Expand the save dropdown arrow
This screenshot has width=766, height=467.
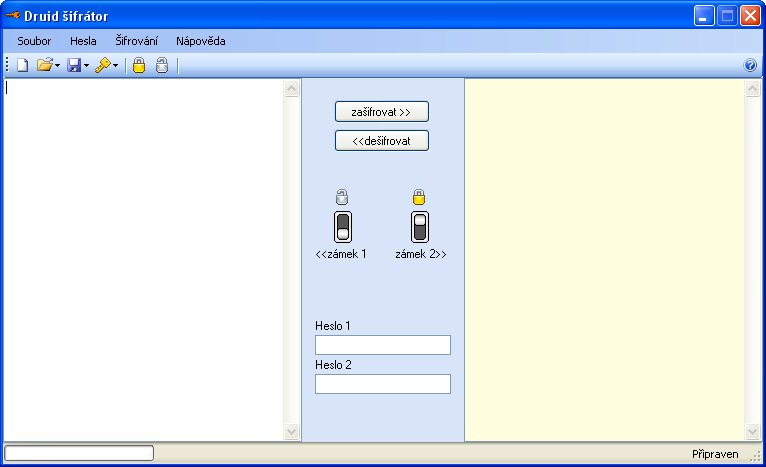click(x=86, y=65)
